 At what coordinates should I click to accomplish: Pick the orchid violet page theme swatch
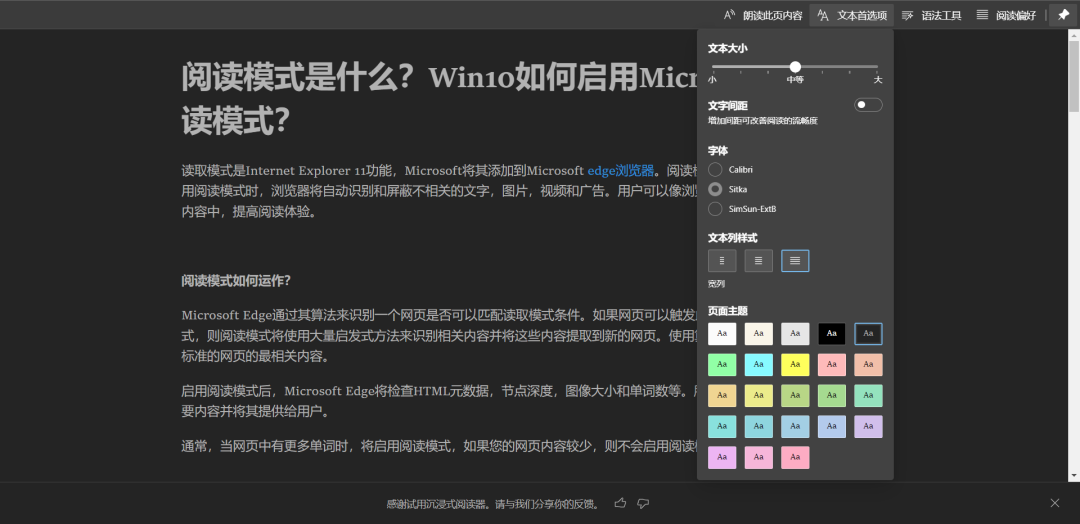click(x=722, y=457)
